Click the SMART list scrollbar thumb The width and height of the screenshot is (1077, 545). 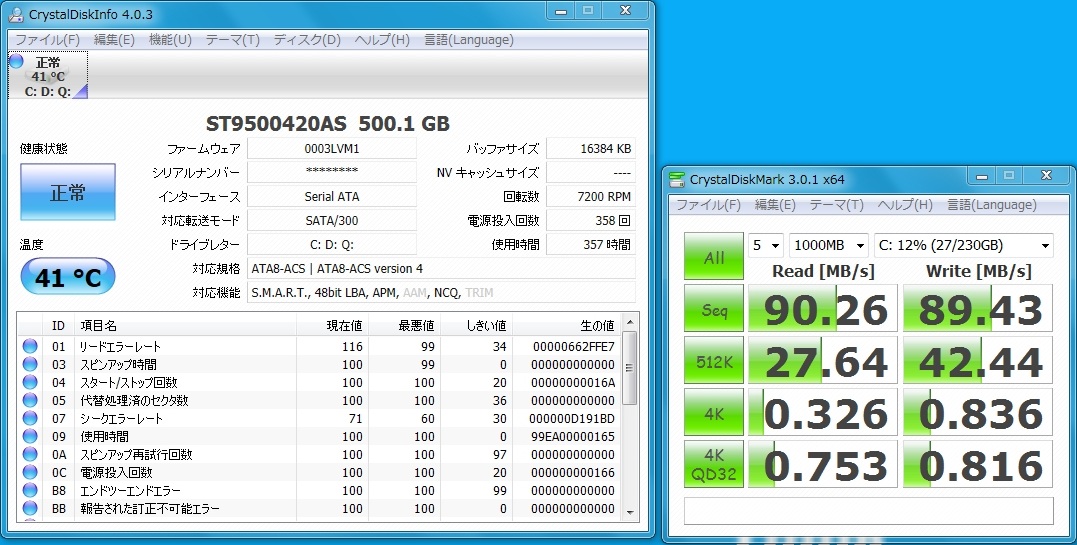pos(630,368)
